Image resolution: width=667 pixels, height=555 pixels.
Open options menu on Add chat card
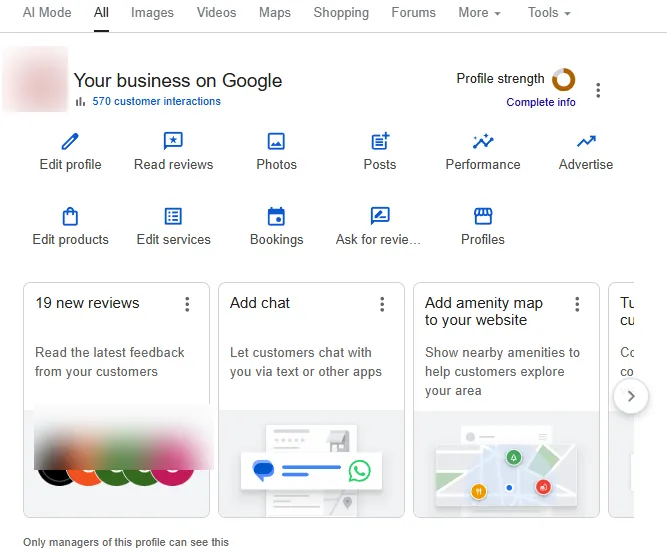click(382, 304)
